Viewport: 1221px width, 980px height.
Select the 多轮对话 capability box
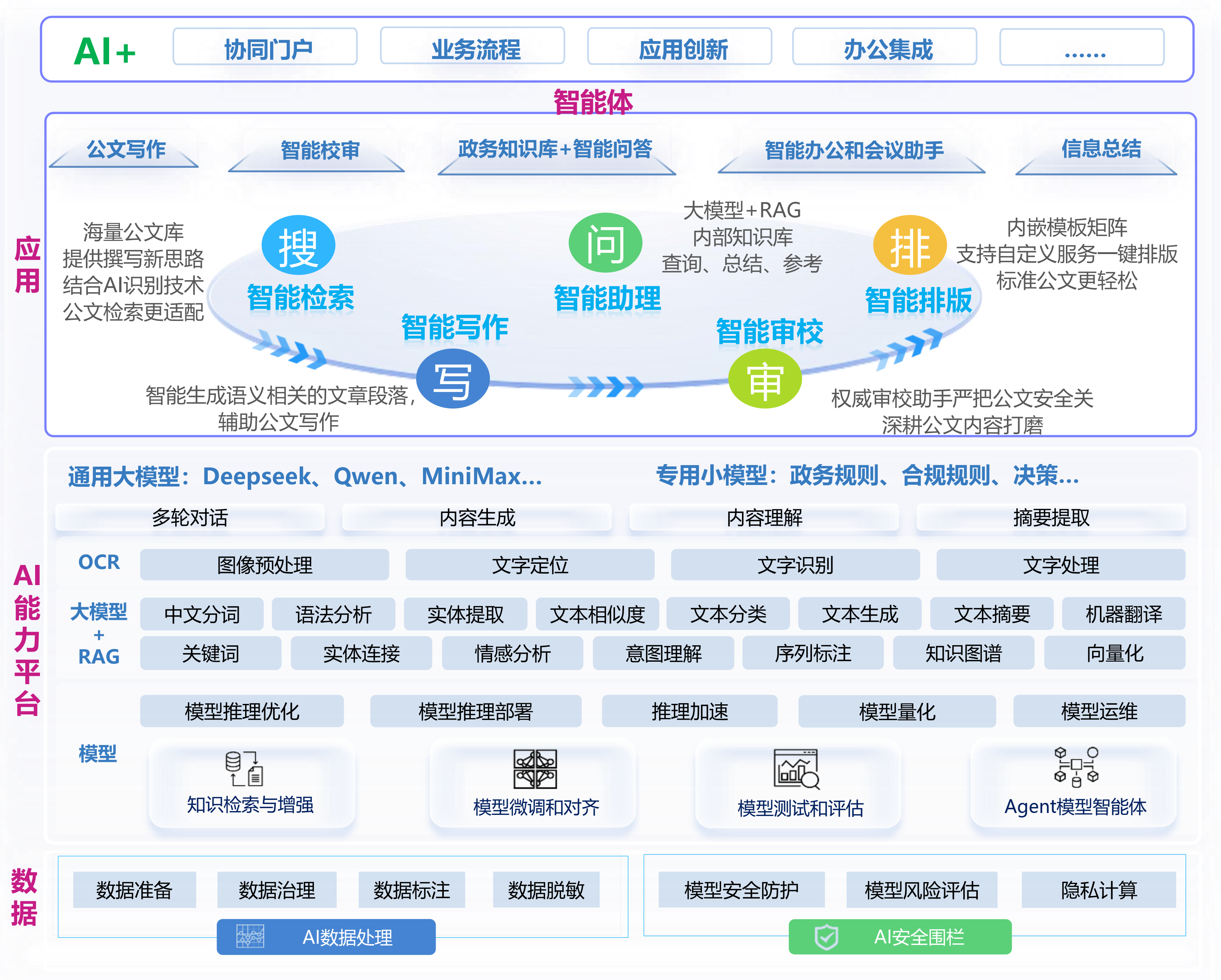[190, 518]
